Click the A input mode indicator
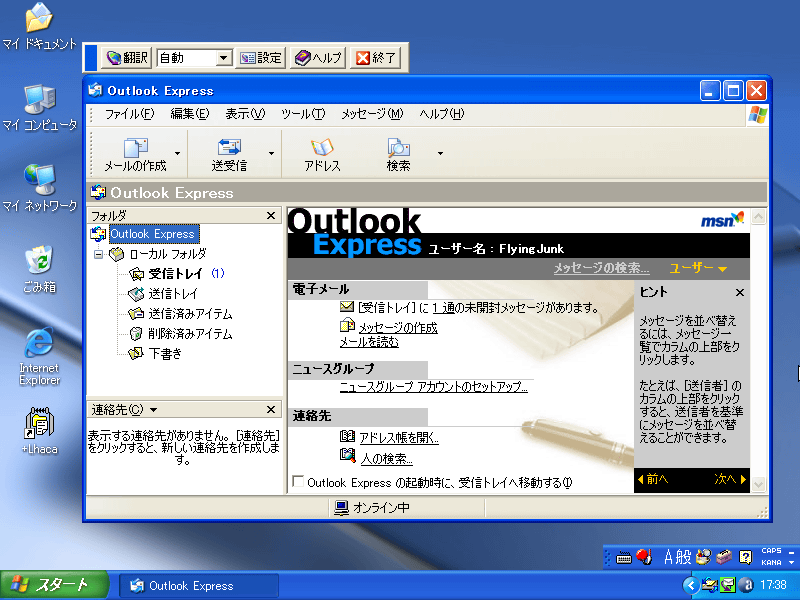The height and width of the screenshot is (600, 800). click(668, 557)
